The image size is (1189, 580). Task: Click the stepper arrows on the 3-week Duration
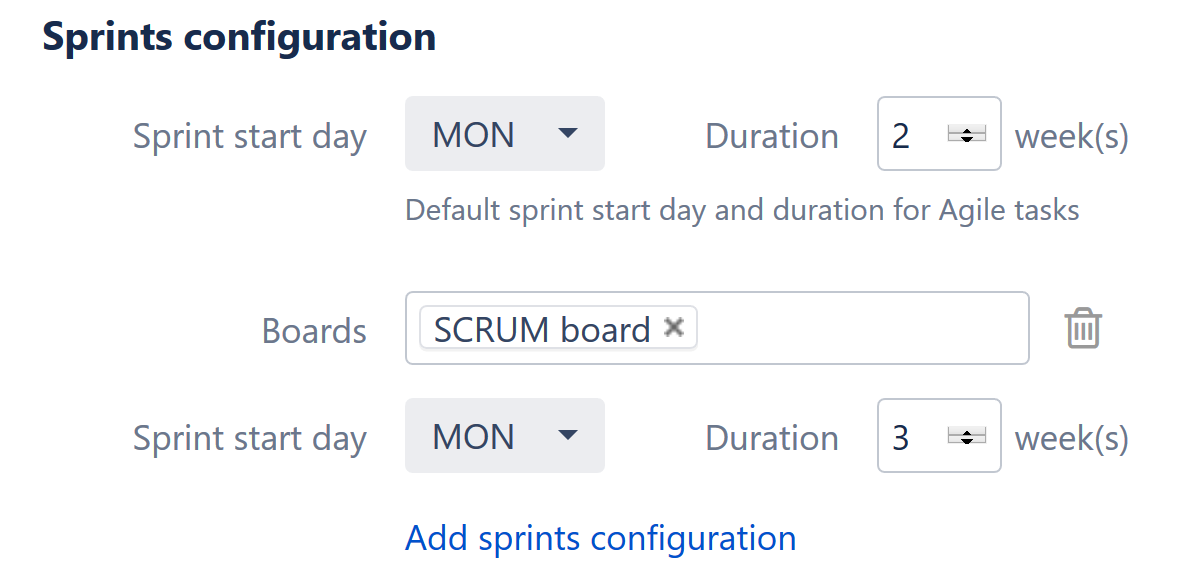[965, 436]
